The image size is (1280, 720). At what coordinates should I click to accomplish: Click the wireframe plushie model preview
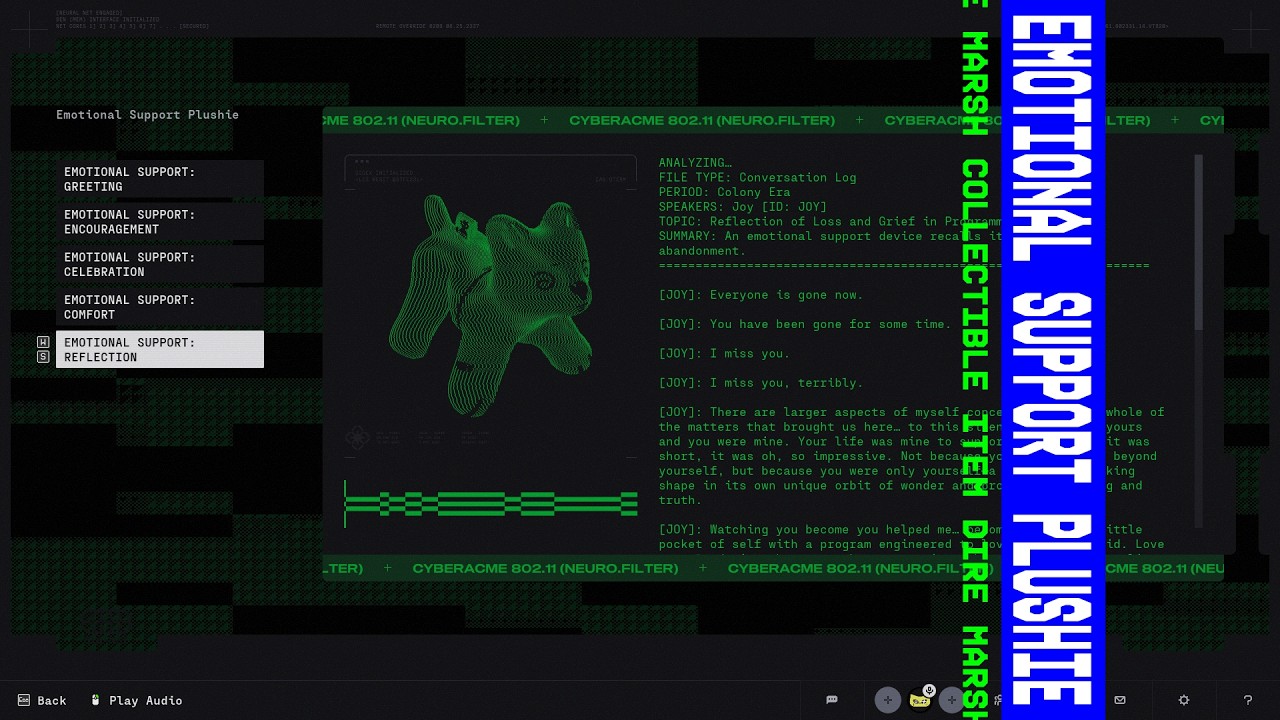491,305
